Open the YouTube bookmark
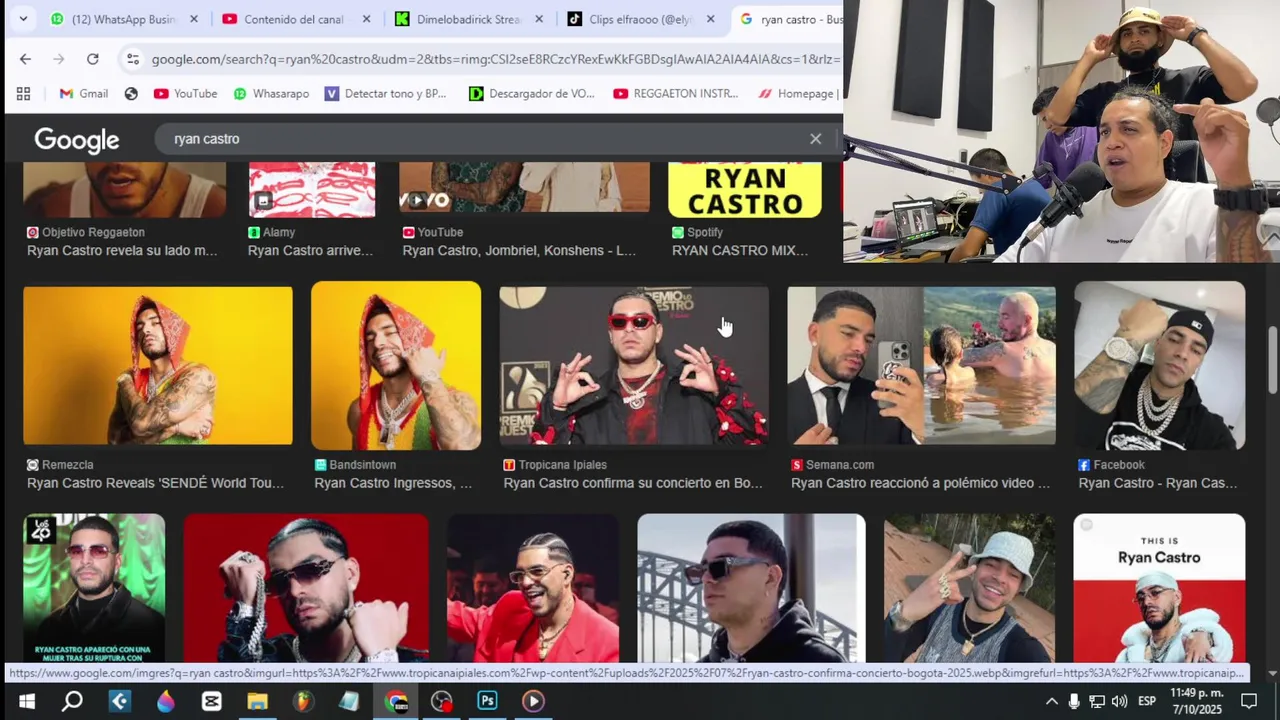 [x=185, y=93]
